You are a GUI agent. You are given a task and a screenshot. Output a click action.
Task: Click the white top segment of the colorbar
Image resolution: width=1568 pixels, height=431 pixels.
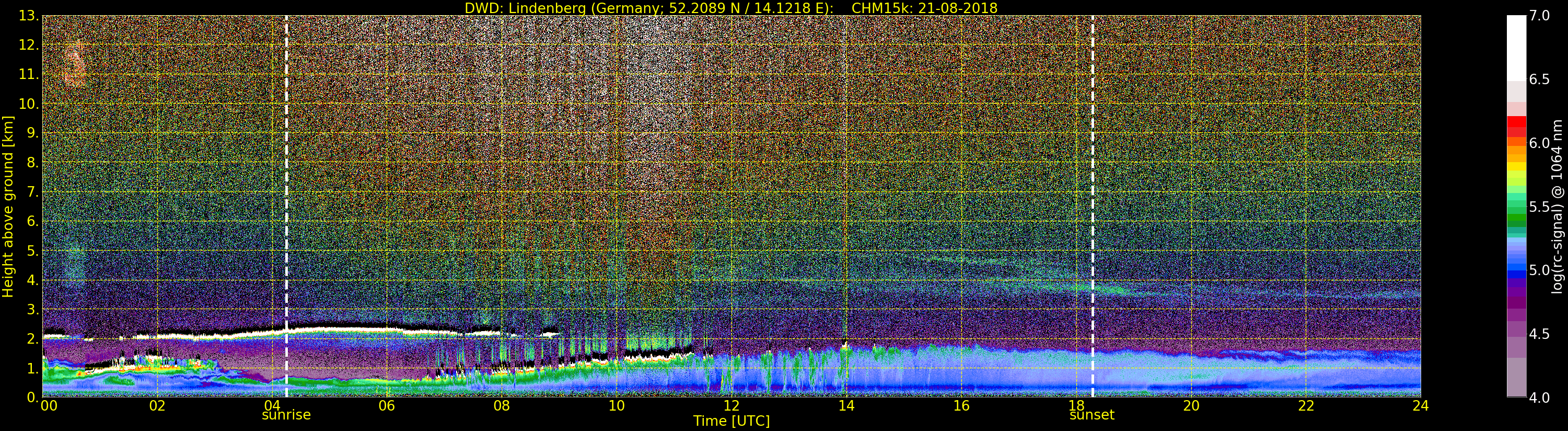point(1516,49)
